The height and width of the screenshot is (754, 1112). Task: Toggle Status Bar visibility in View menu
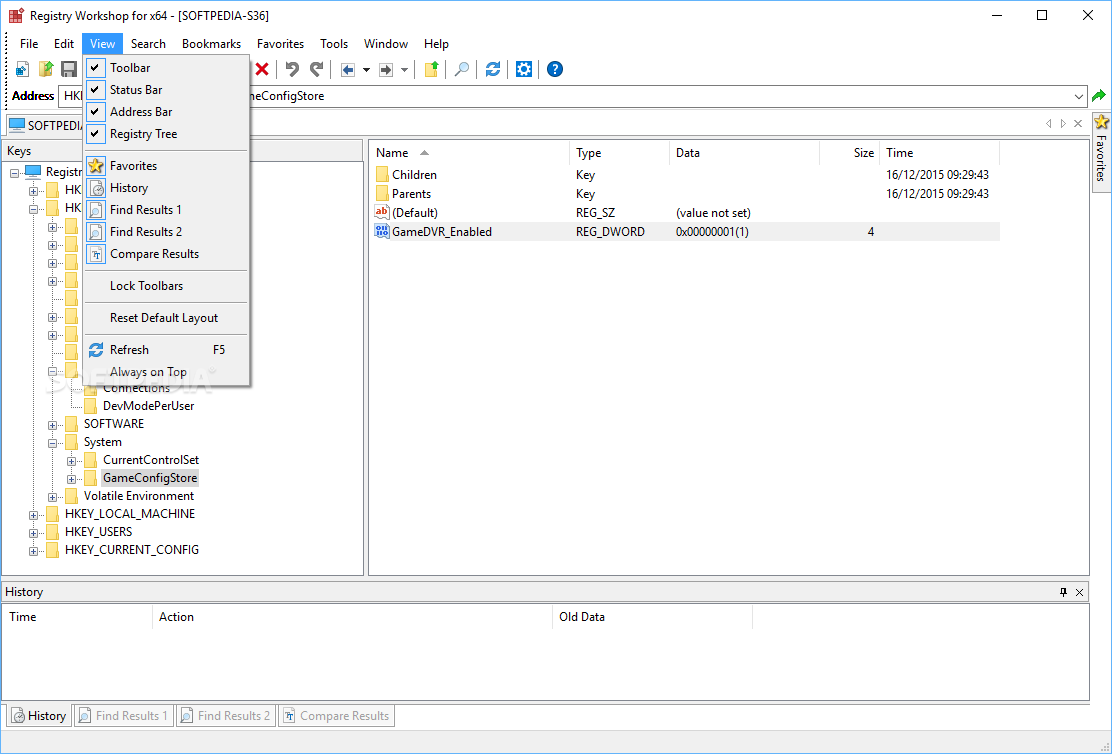pyautogui.click(x=136, y=90)
